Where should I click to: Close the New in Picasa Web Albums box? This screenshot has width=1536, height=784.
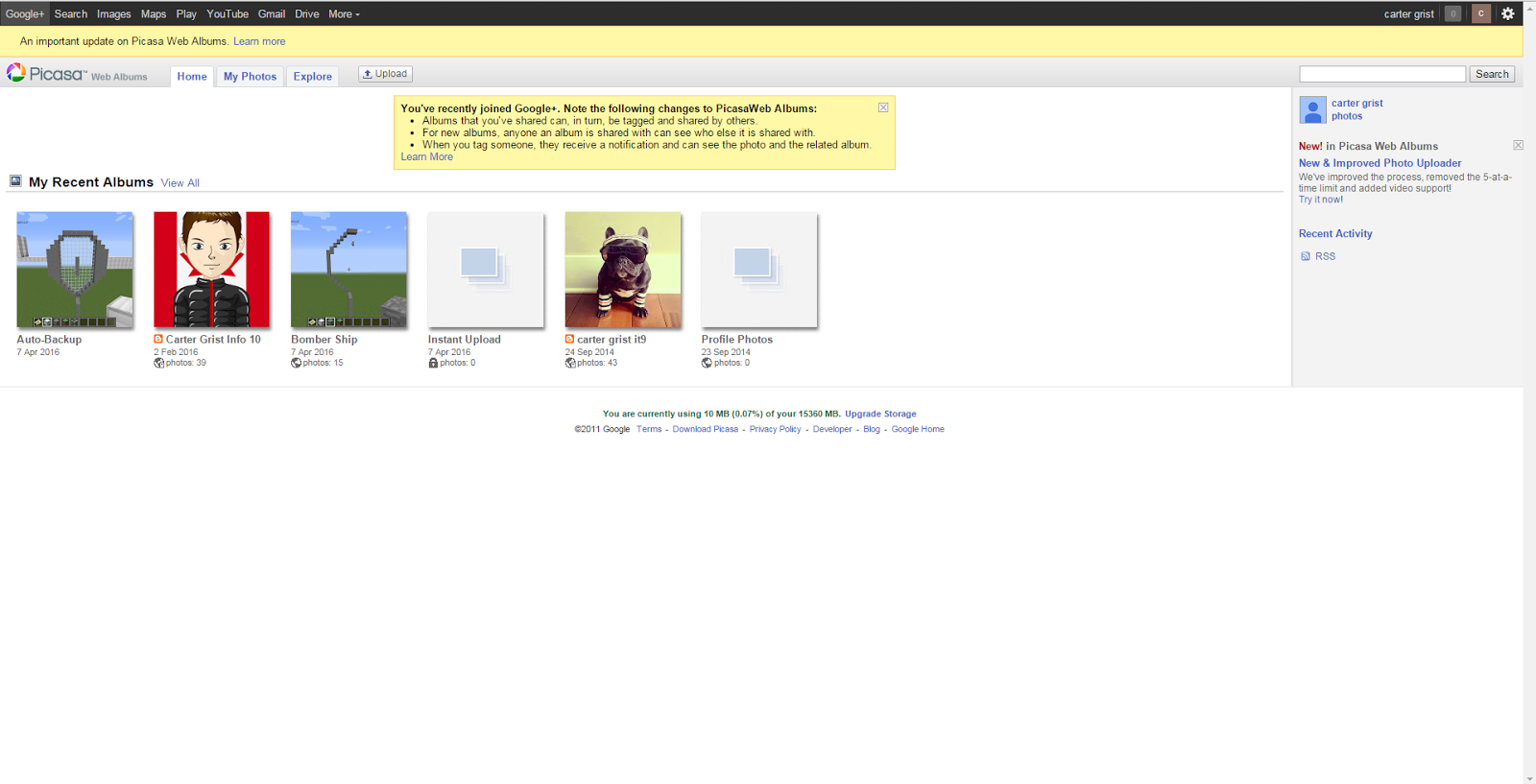click(1518, 145)
